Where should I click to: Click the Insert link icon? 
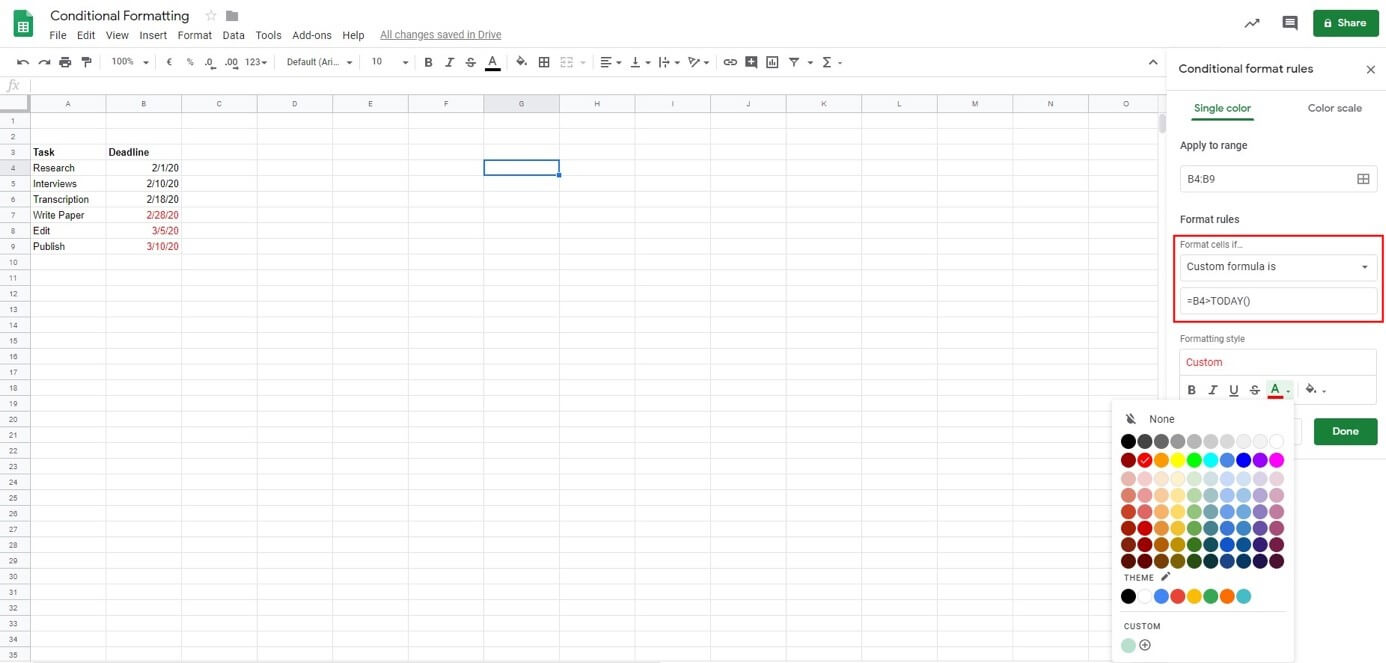(x=730, y=62)
